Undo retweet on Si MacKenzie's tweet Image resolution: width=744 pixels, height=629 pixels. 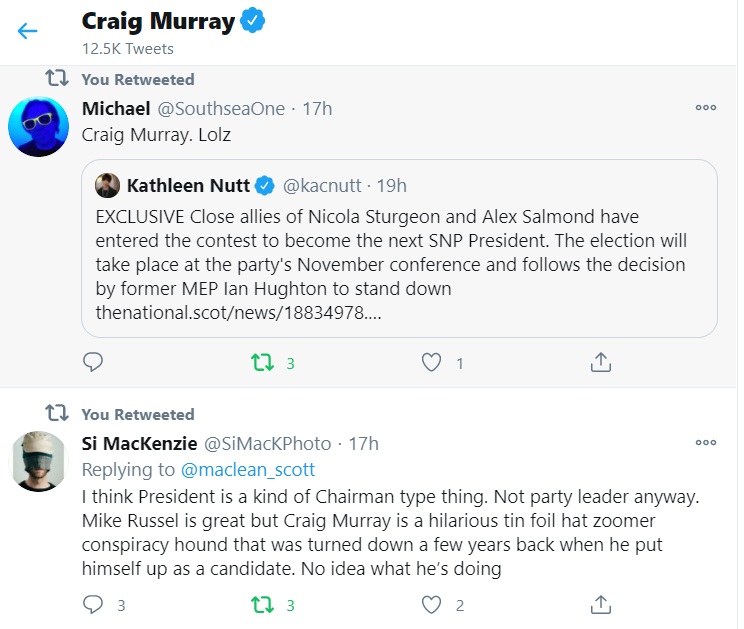pyautogui.click(x=262, y=605)
